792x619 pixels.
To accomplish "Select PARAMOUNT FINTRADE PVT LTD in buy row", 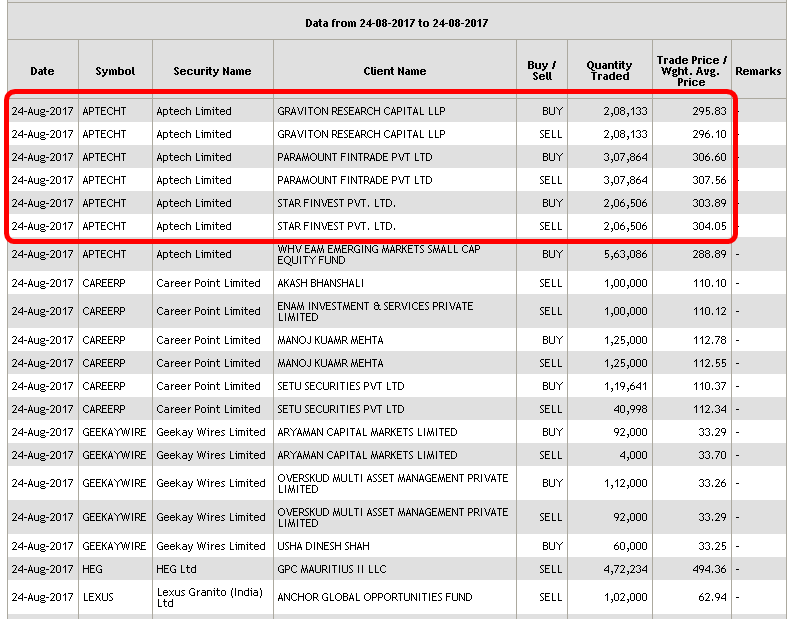I will (355, 157).
